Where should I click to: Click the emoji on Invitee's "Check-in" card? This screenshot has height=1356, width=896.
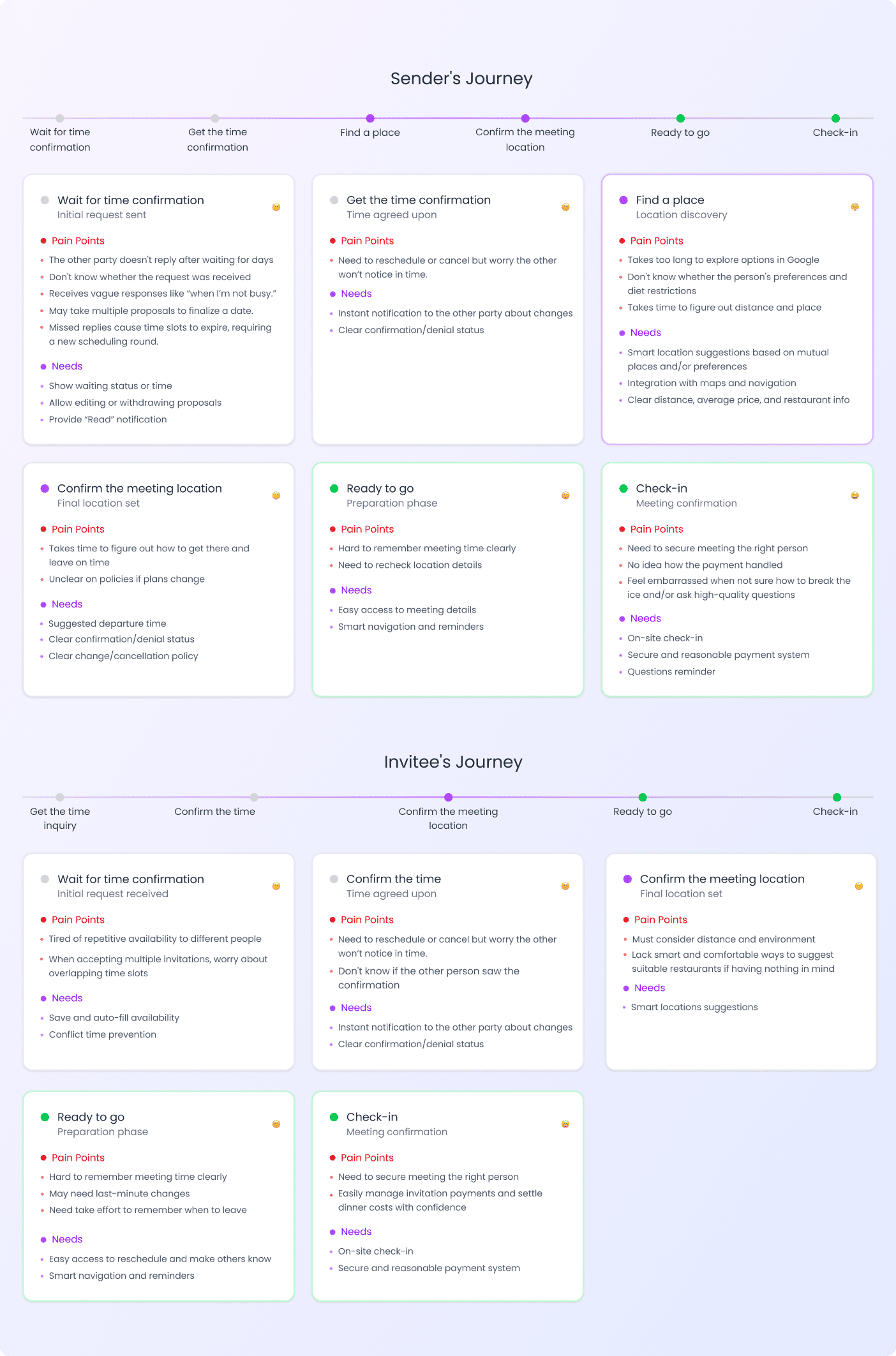[x=565, y=1124]
